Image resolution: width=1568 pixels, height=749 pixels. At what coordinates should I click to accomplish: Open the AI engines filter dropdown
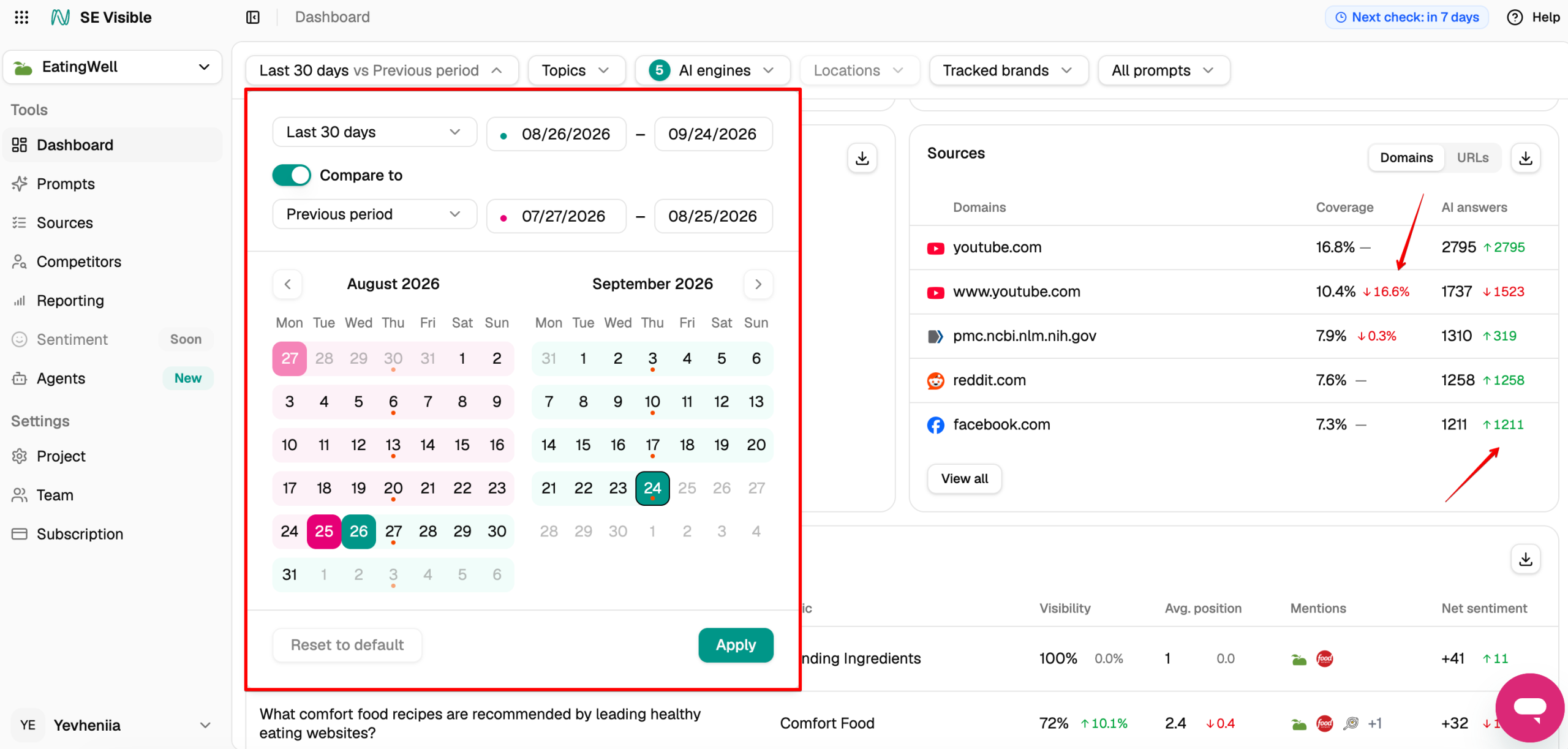point(713,70)
